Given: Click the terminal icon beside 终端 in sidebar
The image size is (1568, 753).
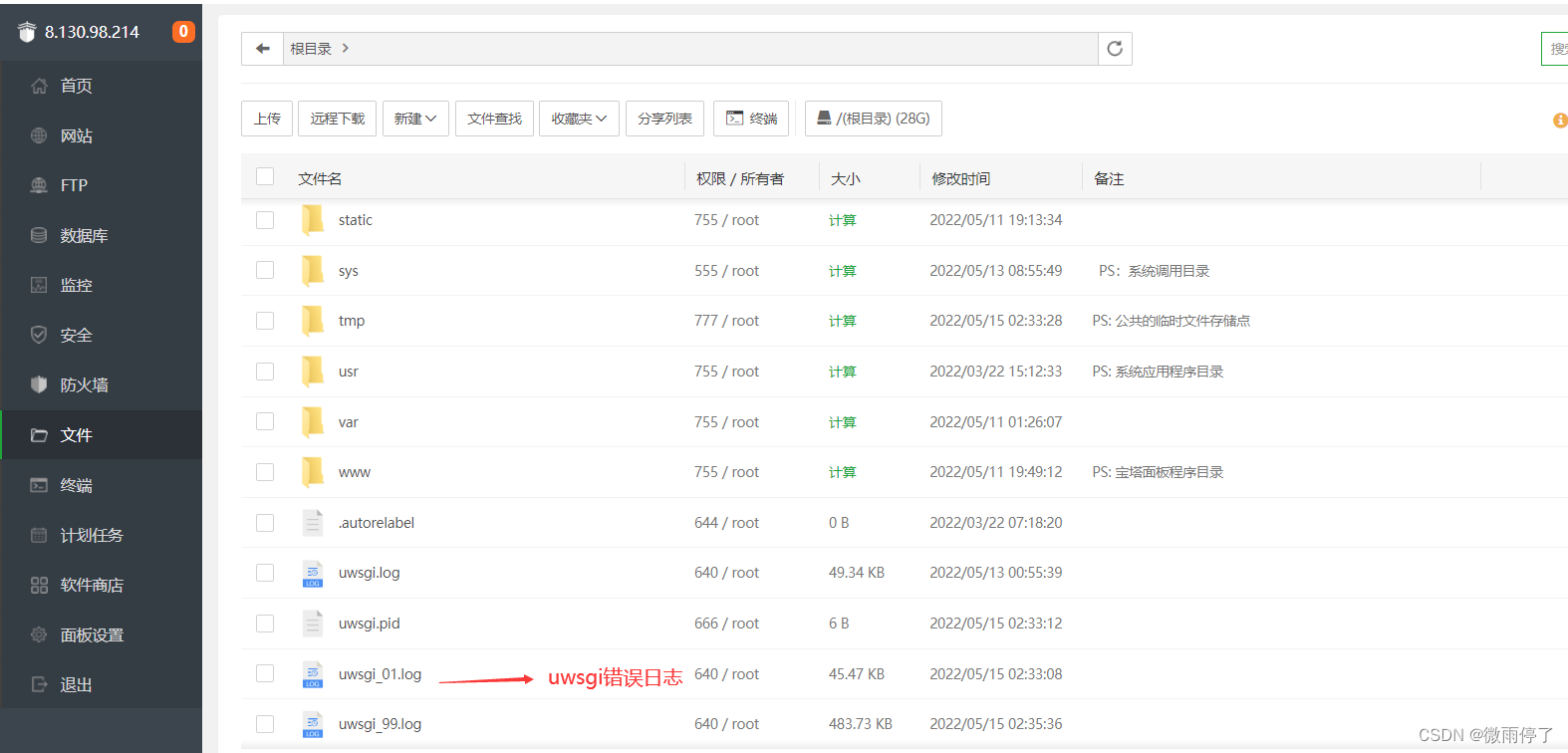Looking at the screenshot, I should [x=39, y=485].
